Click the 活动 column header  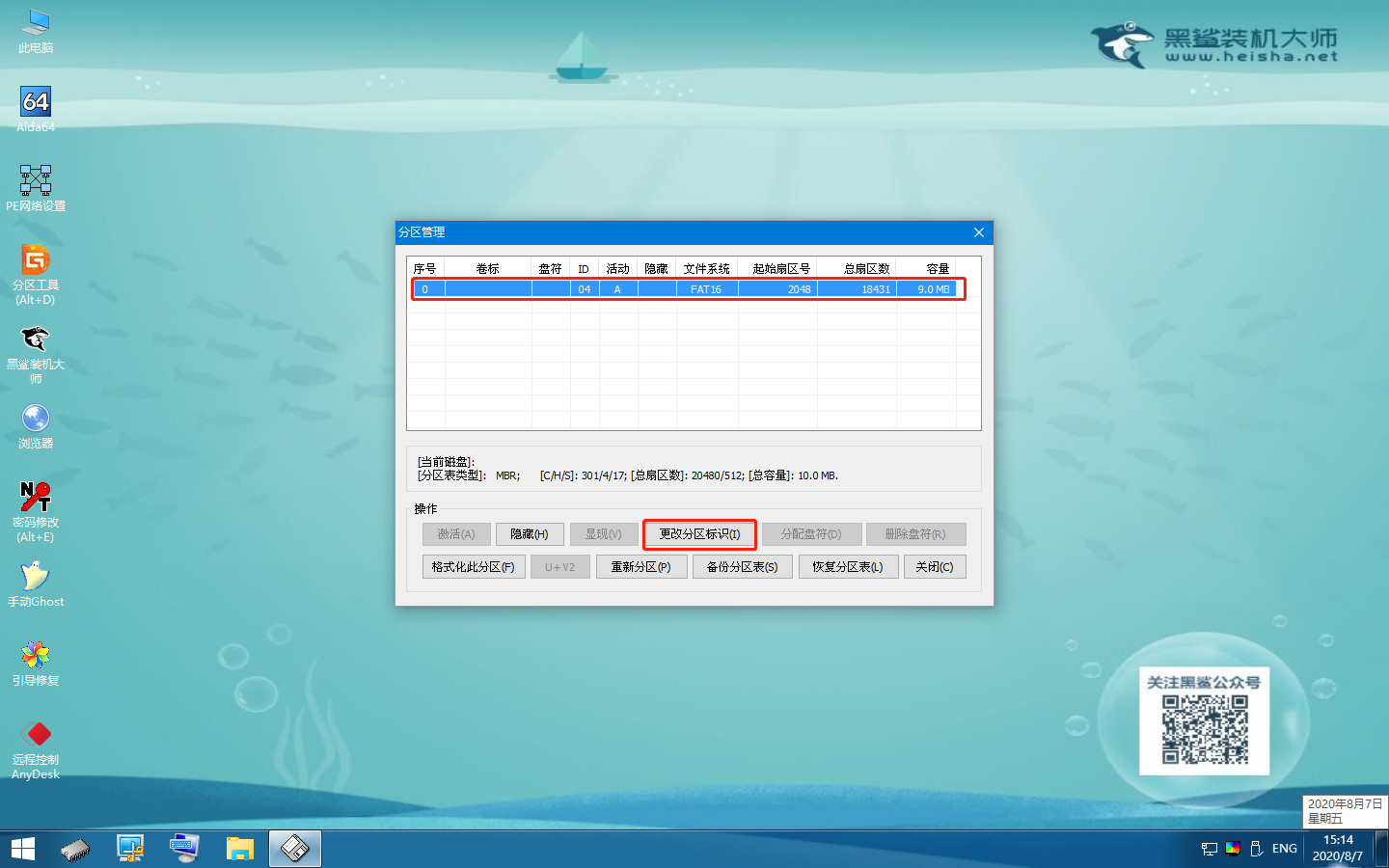[x=618, y=268]
